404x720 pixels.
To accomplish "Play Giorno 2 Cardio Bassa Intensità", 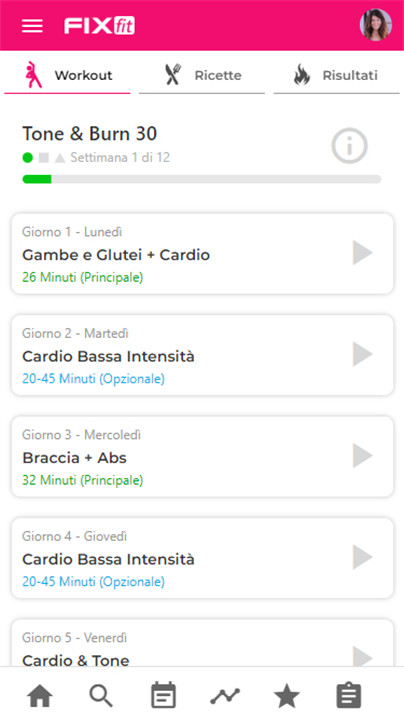I will pyautogui.click(x=363, y=354).
